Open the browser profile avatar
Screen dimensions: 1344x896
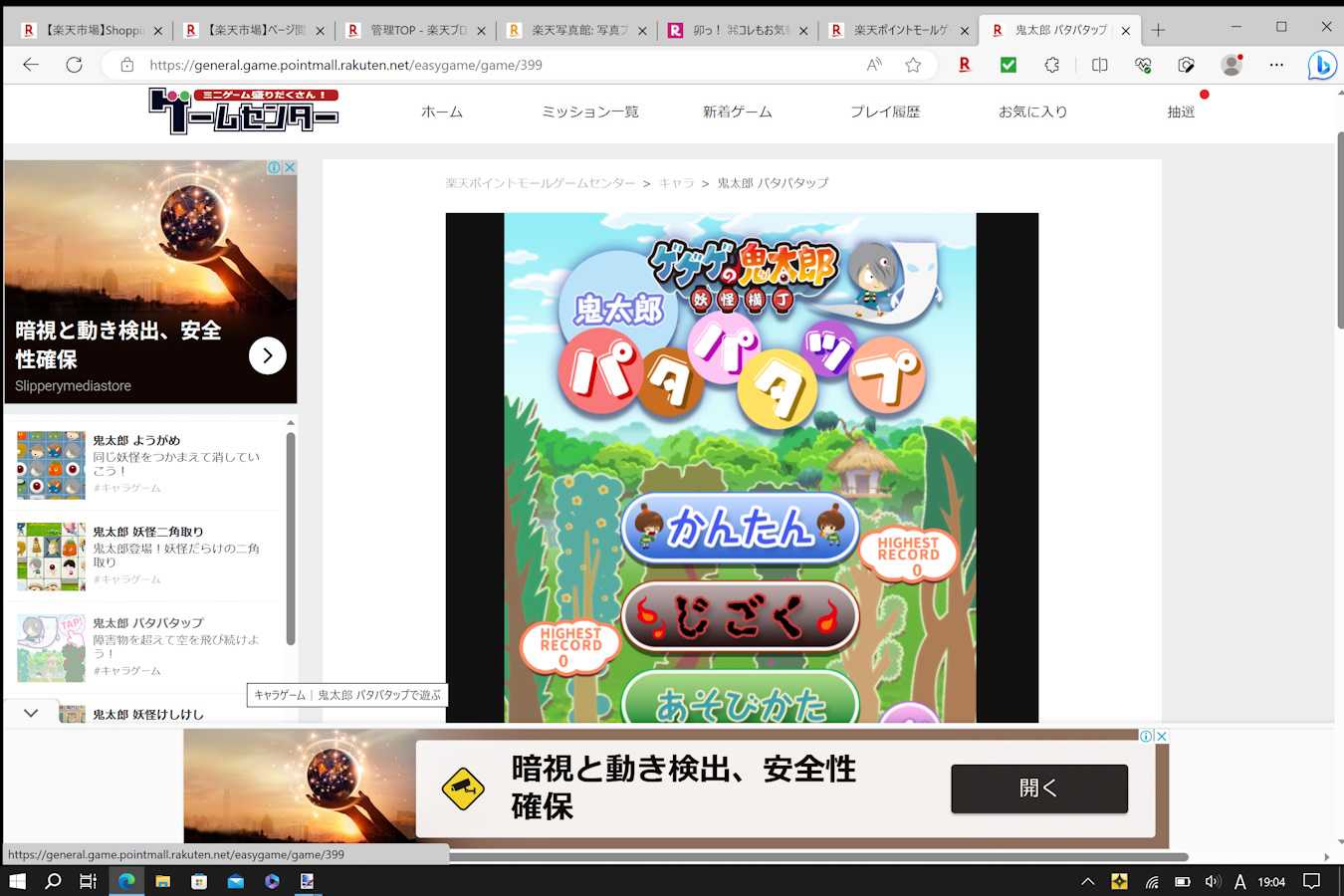[x=1232, y=65]
